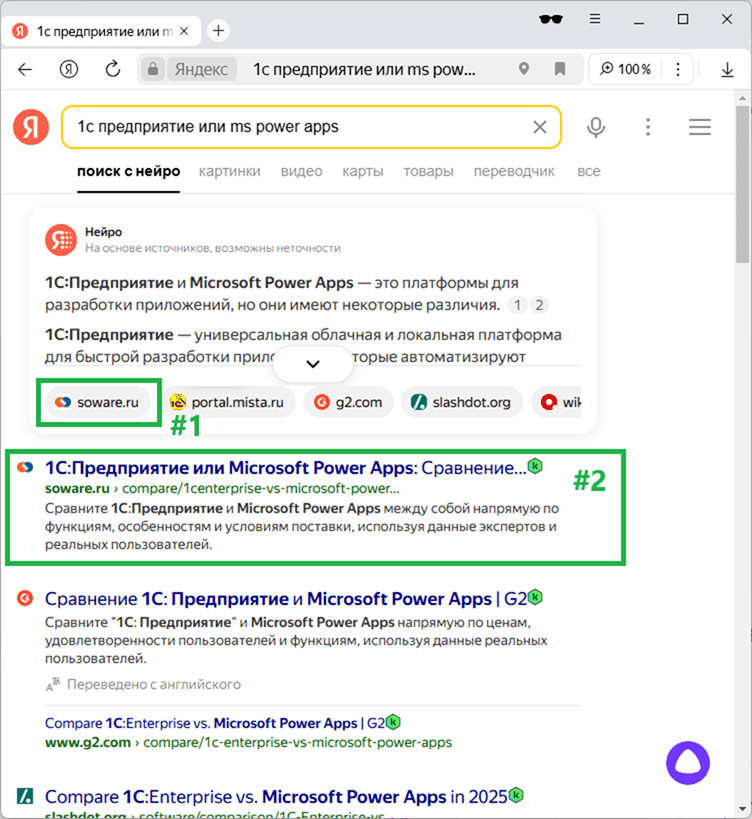Open Yandex home via circled Я toolbar icon
This screenshot has width=752, height=819.
[68, 69]
